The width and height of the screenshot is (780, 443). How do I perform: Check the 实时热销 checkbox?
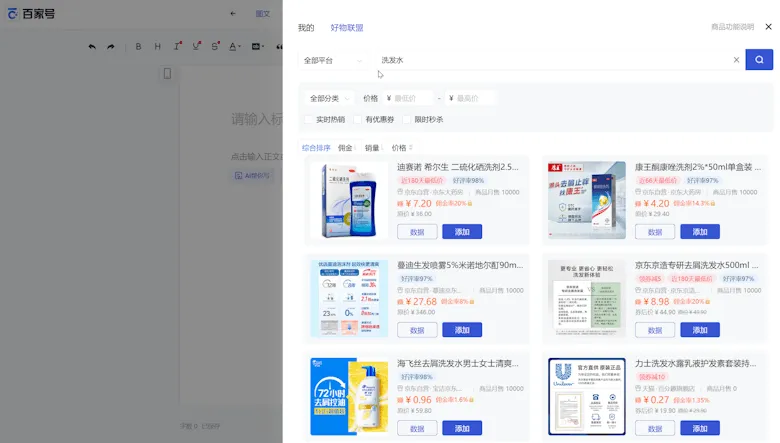pyautogui.click(x=308, y=119)
